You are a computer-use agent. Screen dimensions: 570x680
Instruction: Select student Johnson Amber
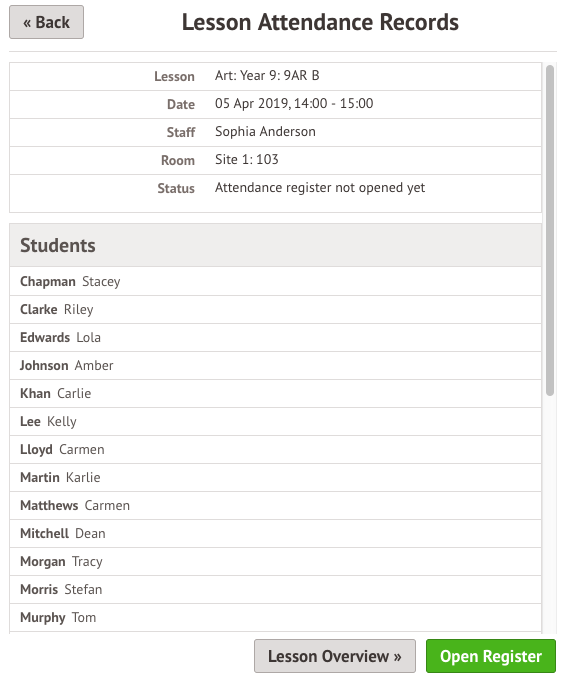click(275, 366)
